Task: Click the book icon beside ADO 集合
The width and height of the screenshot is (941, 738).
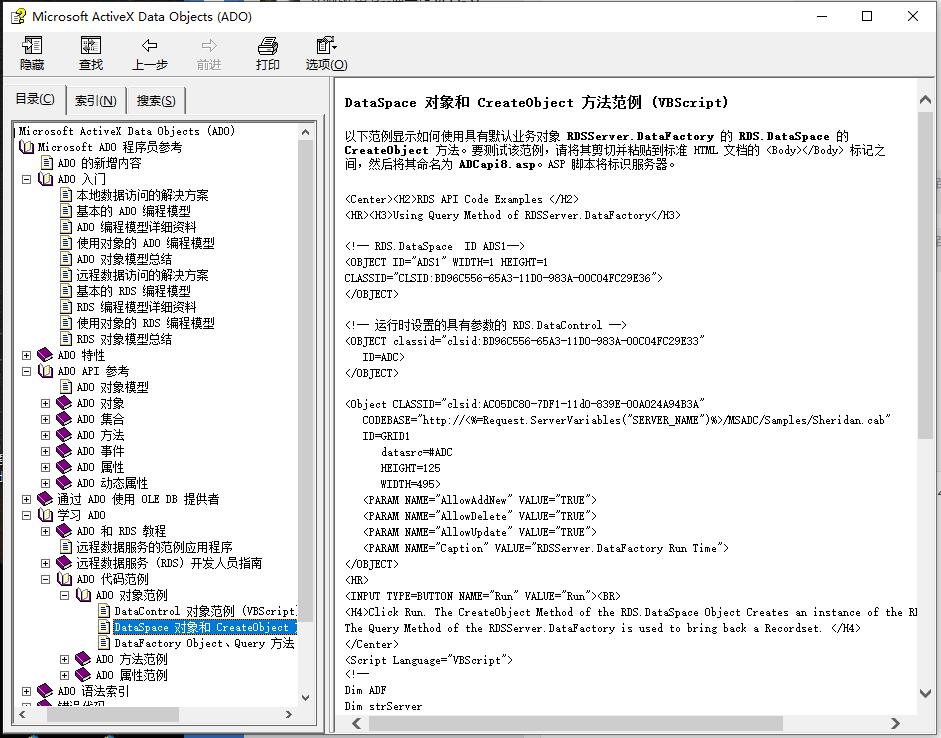Action: point(64,419)
